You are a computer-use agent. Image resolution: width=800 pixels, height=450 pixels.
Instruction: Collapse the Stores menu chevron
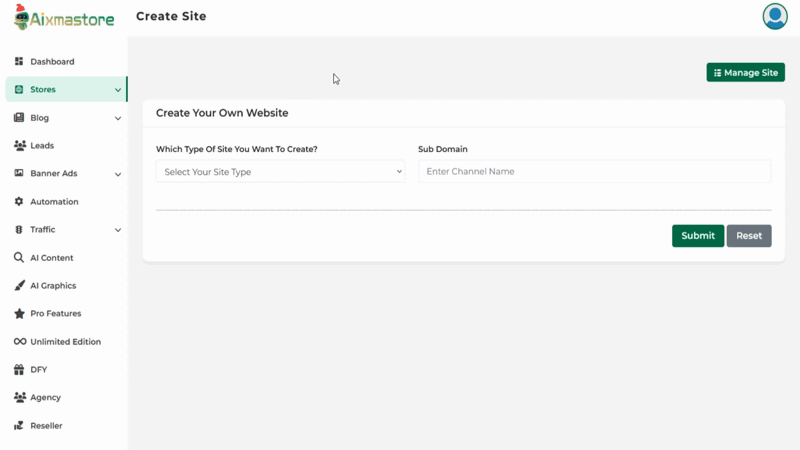[x=118, y=90]
